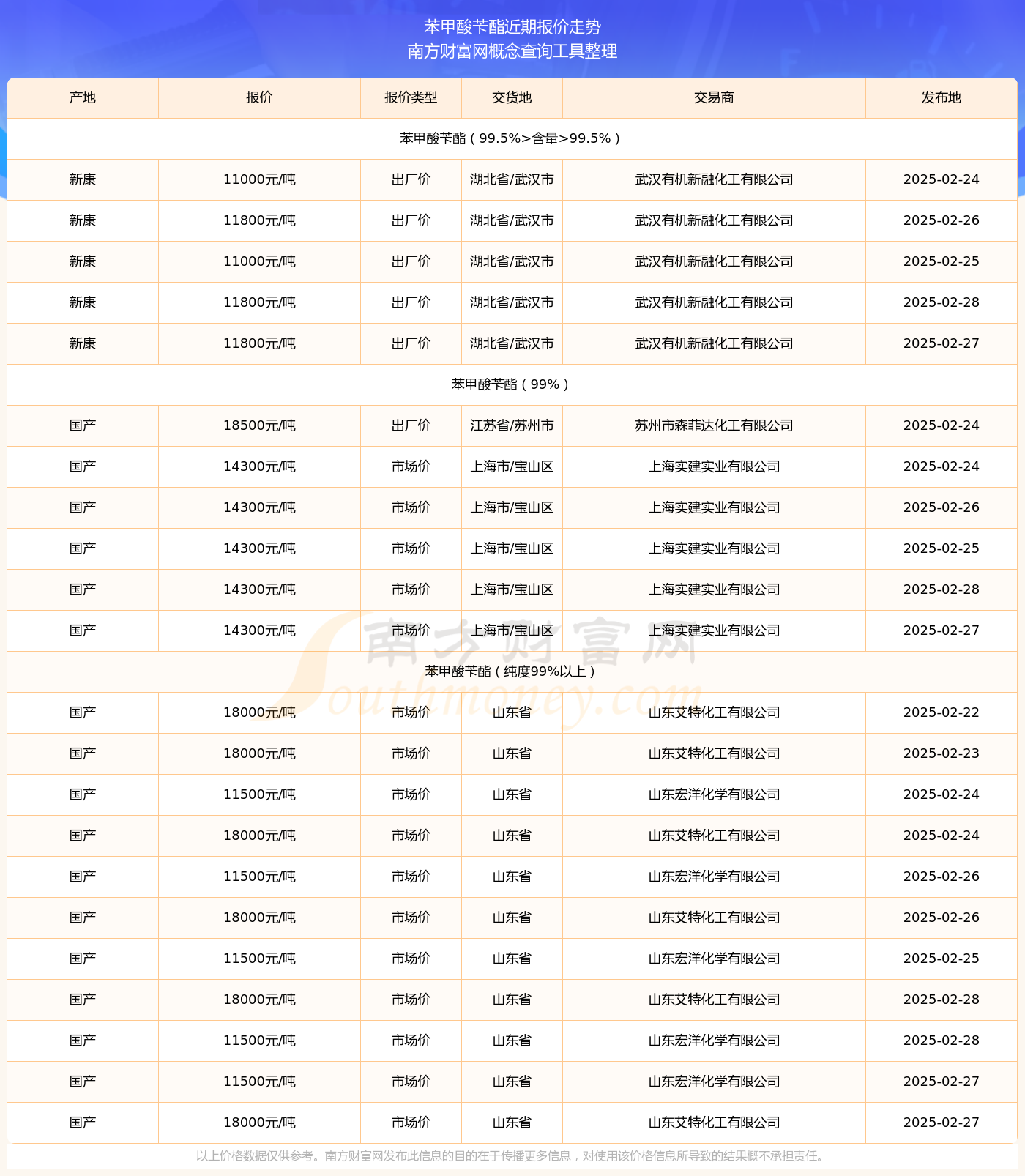Click date 2025-02-28 in the 山东宏洋化学 row

(941, 1041)
